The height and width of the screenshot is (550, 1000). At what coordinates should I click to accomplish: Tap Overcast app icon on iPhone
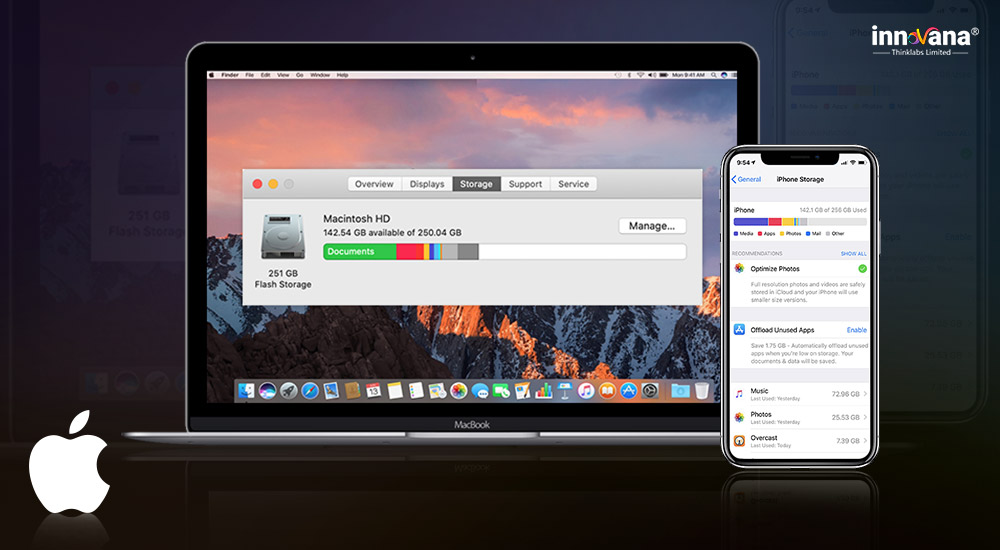coord(739,441)
